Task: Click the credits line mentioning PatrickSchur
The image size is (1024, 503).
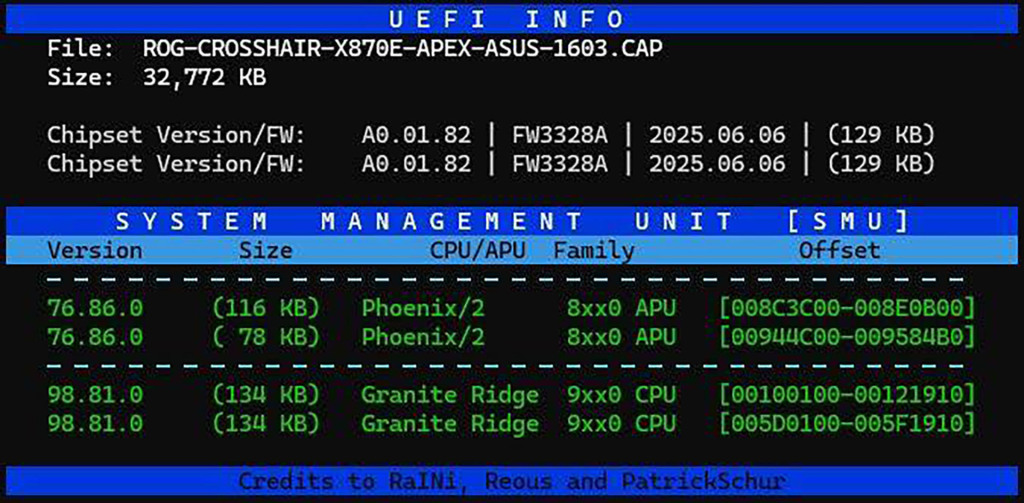Action: point(512,482)
